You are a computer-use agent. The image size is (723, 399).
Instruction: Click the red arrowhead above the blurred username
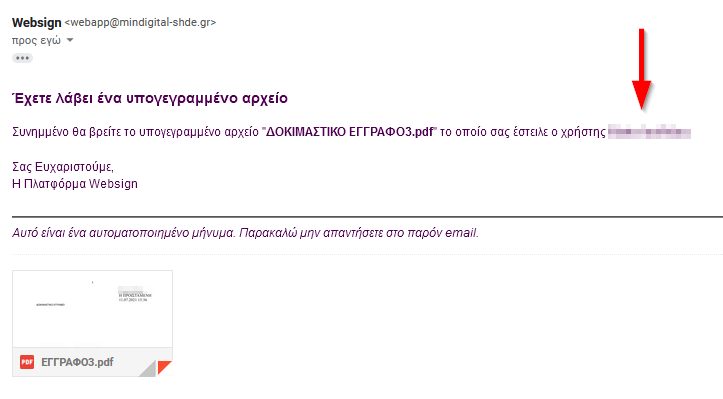pos(641,95)
